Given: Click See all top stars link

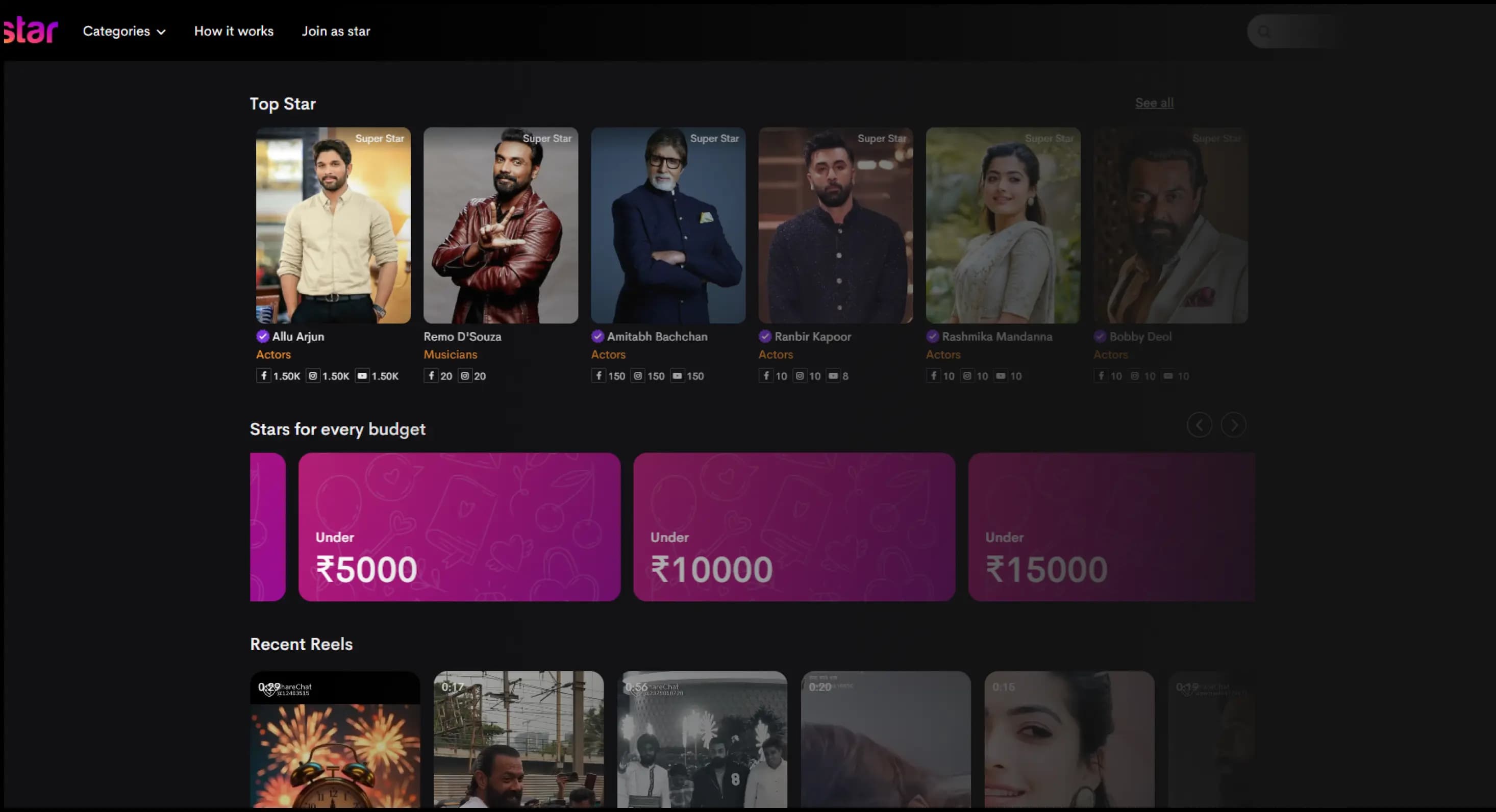Looking at the screenshot, I should pos(1154,103).
